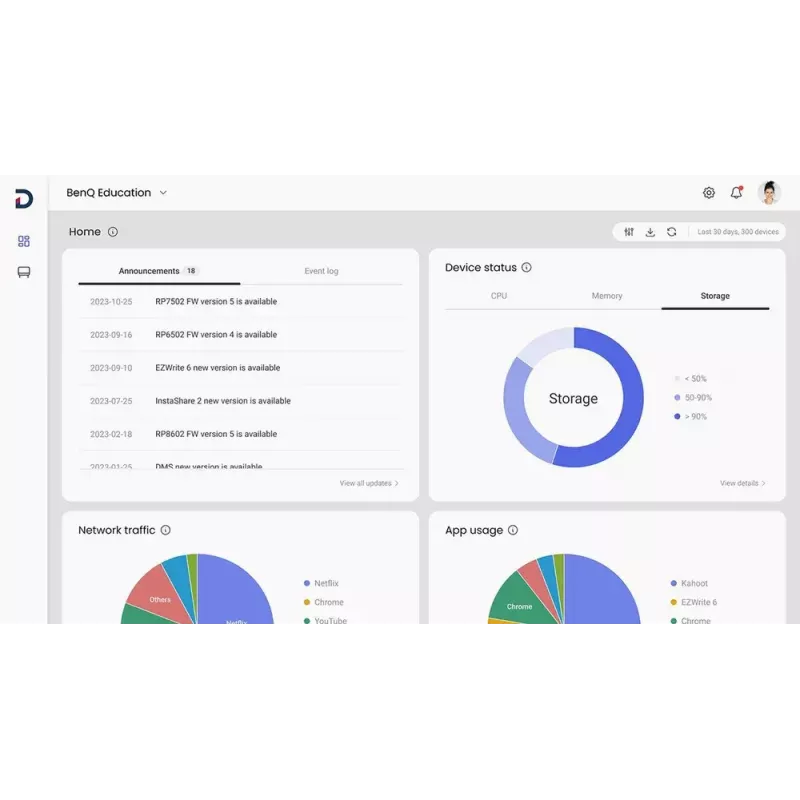Click the download report icon
800x800 pixels.
[650, 232]
